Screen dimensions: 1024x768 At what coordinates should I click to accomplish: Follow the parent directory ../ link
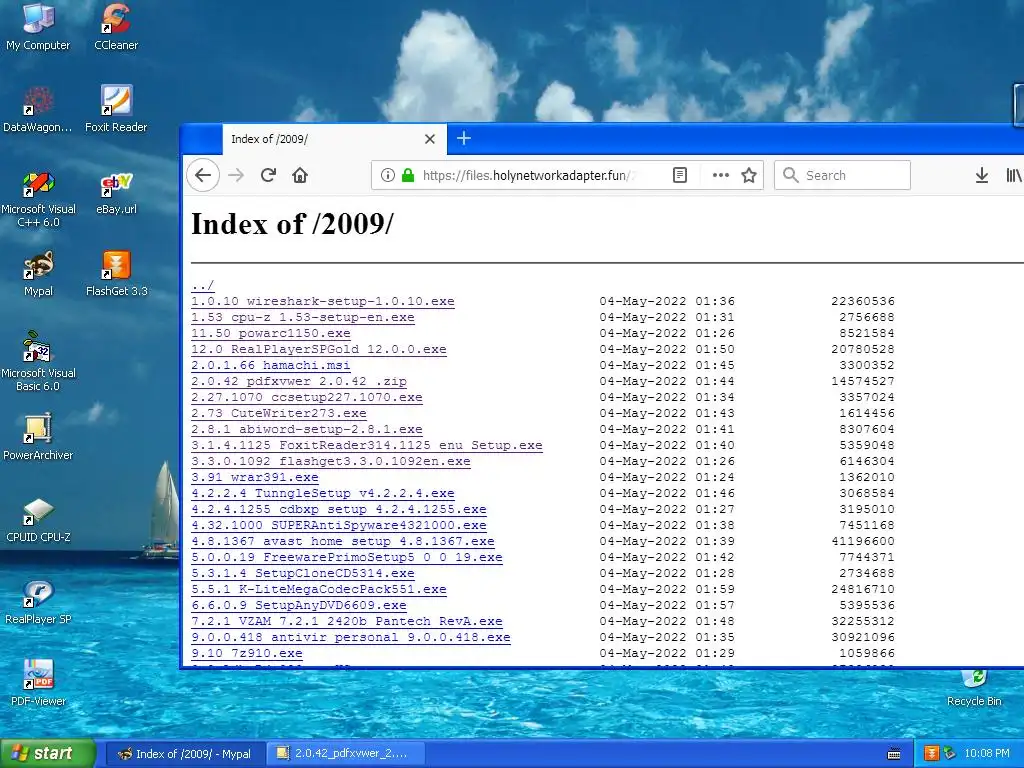click(x=202, y=285)
